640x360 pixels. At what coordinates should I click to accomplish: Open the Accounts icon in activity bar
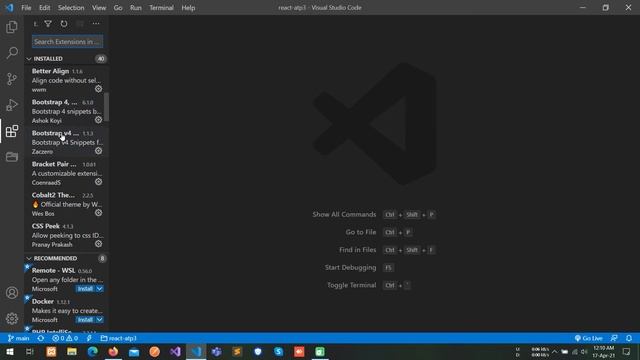tap(12, 293)
